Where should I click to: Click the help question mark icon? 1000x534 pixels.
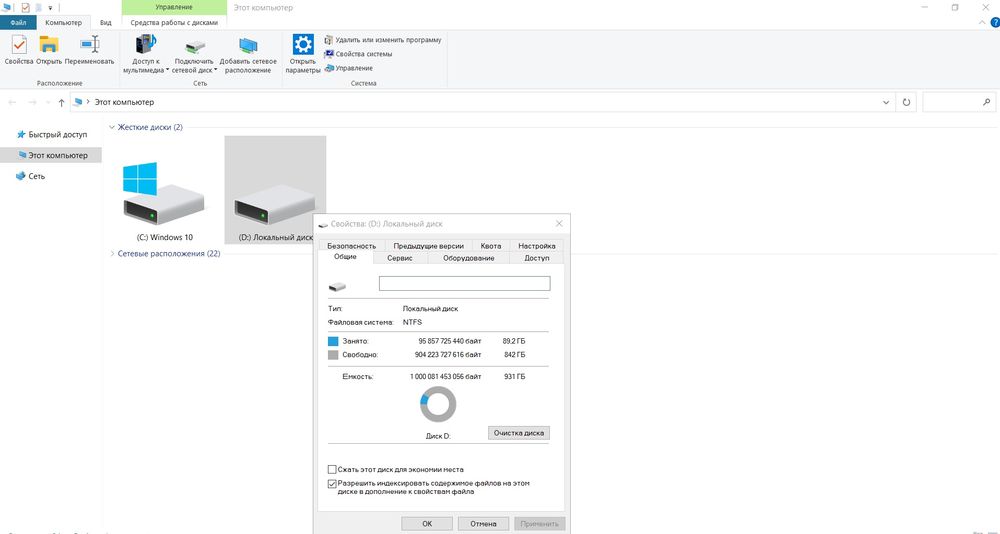994,22
